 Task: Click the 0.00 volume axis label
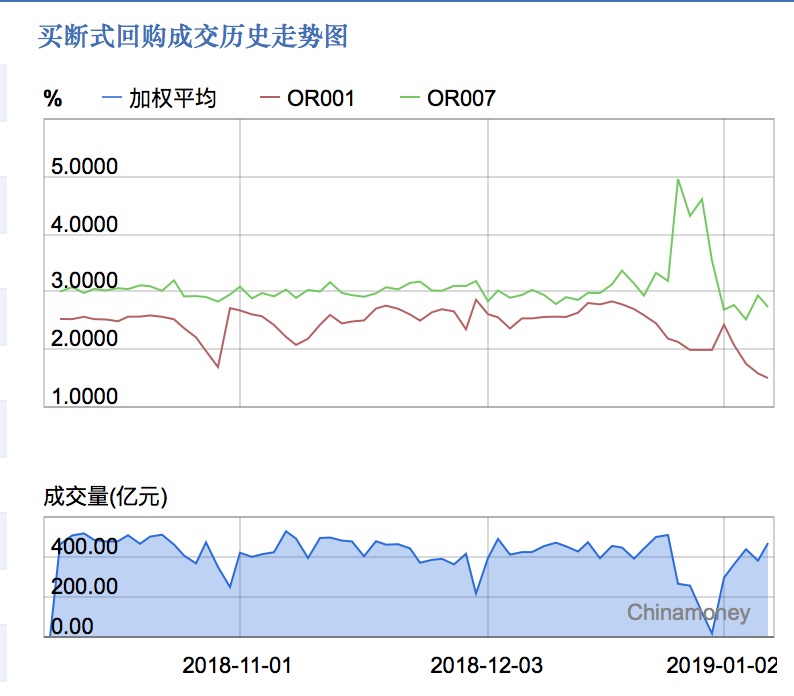[72, 627]
